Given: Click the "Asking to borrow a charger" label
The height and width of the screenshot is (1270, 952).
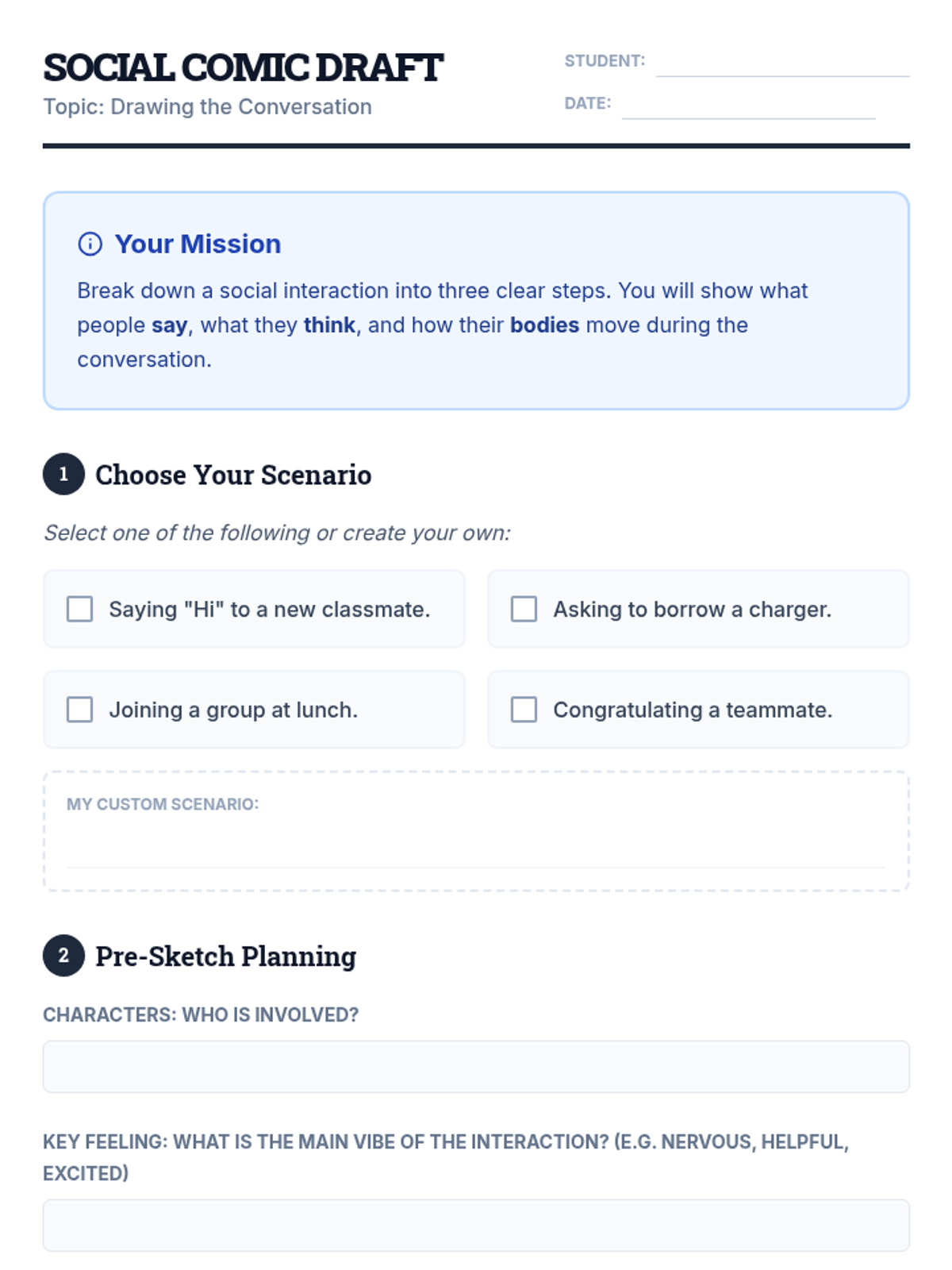Looking at the screenshot, I should click(x=692, y=609).
